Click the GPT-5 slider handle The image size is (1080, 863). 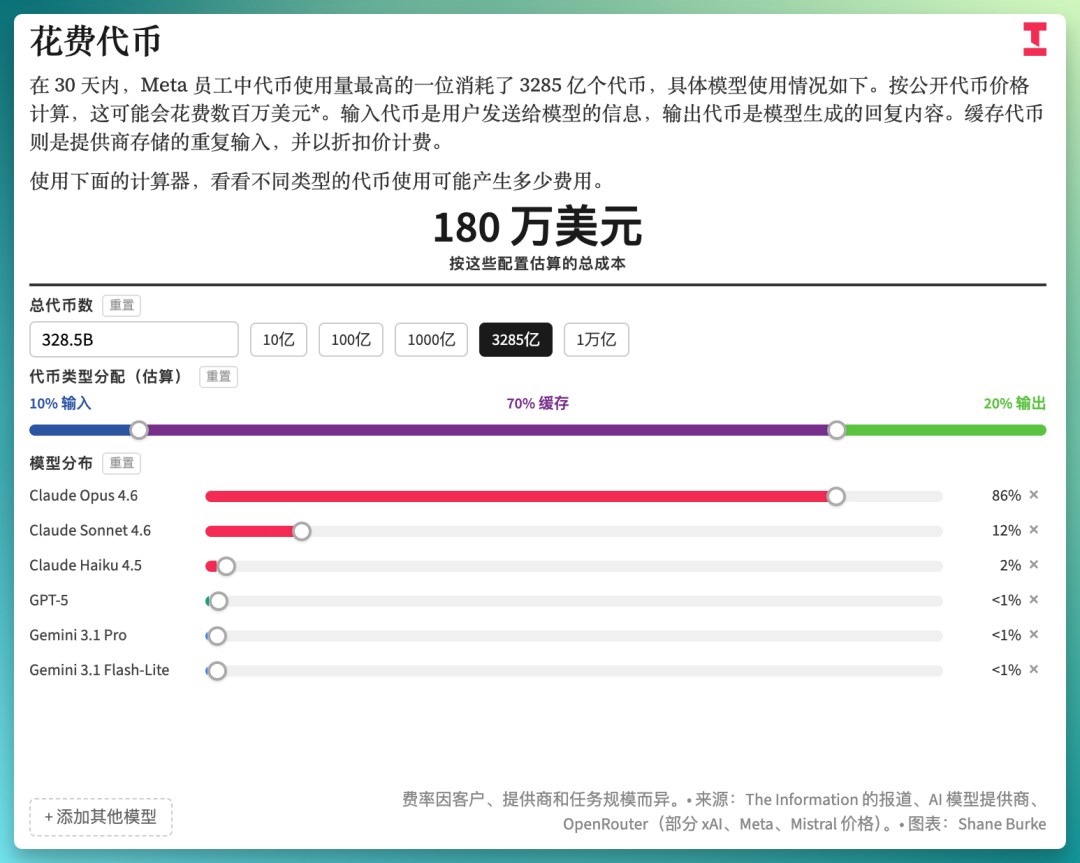(x=218, y=601)
